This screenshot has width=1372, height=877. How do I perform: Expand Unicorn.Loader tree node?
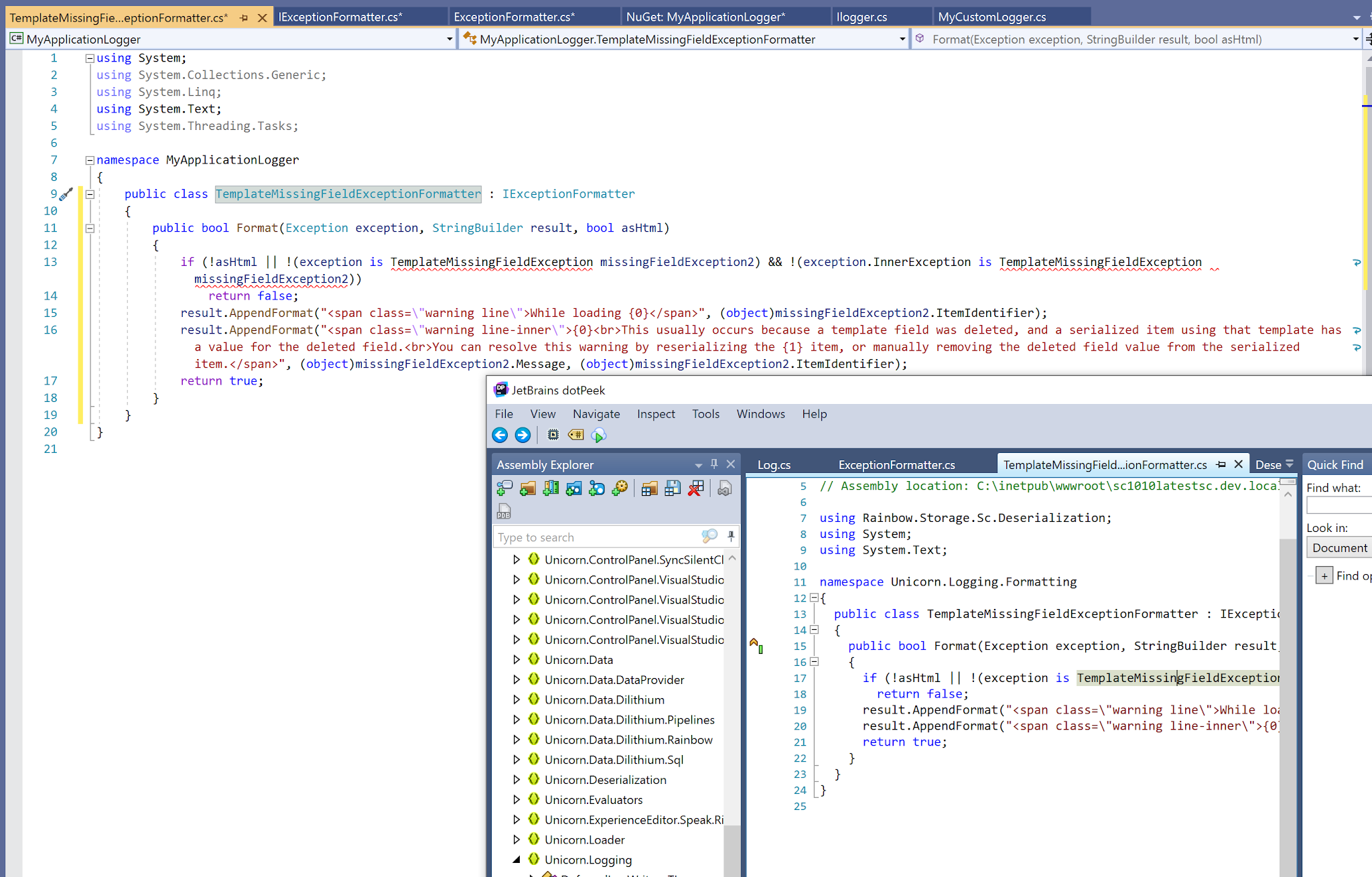(x=516, y=839)
